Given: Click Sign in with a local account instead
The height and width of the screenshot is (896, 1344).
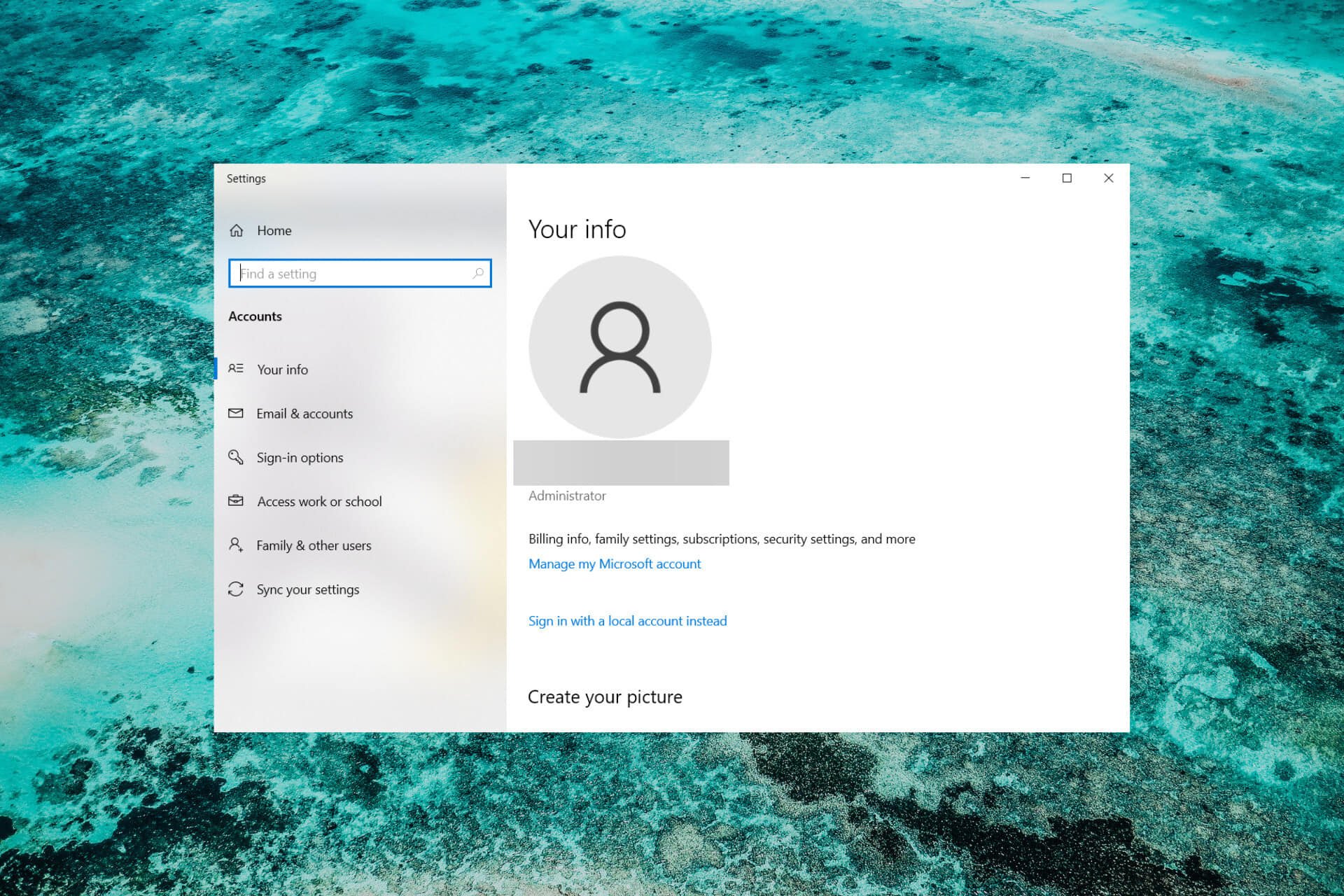Looking at the screenshot, I should click(627, 620).
